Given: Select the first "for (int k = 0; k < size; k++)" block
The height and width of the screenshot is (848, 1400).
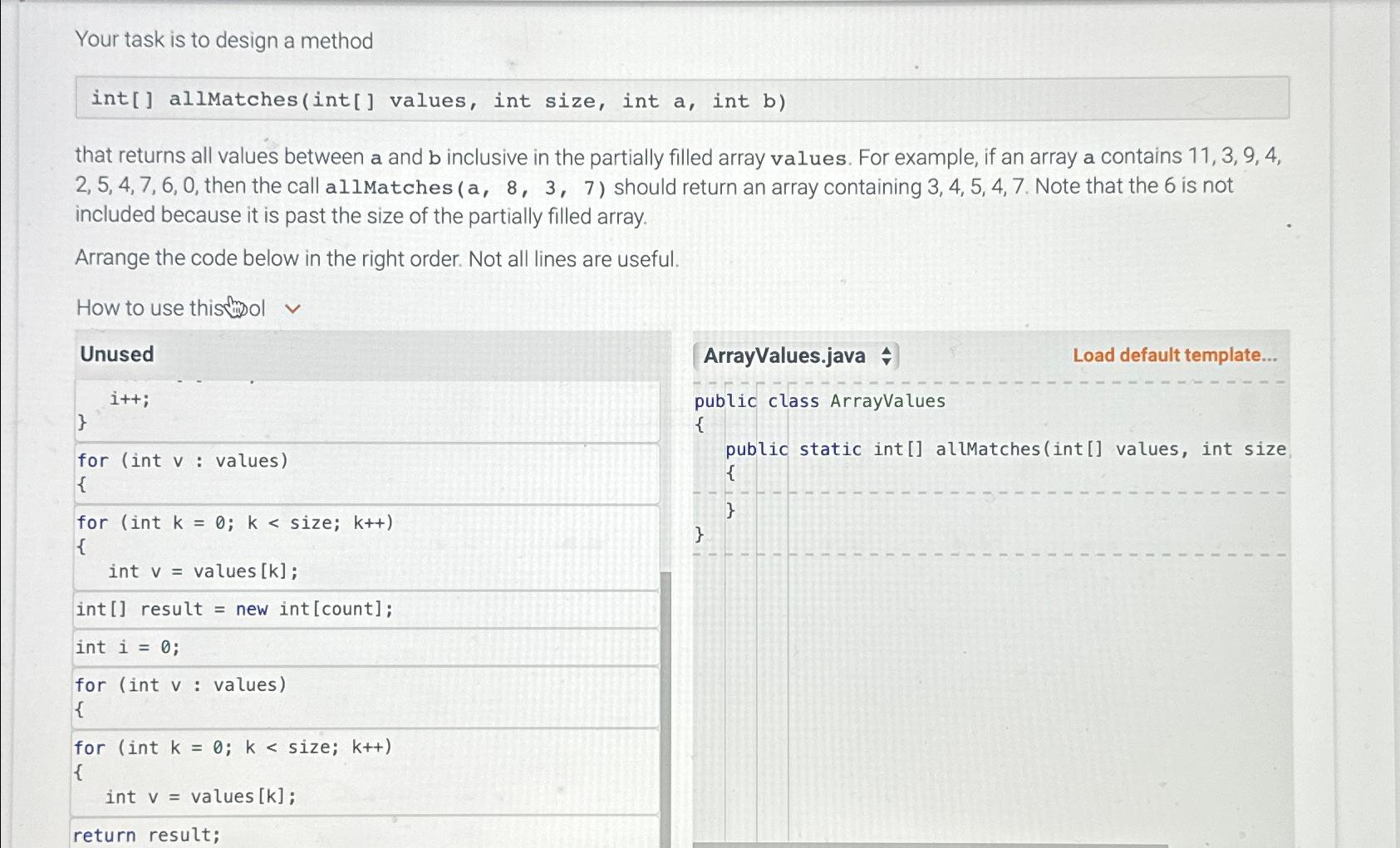Looking at the screenshot, I should (366, 546).
